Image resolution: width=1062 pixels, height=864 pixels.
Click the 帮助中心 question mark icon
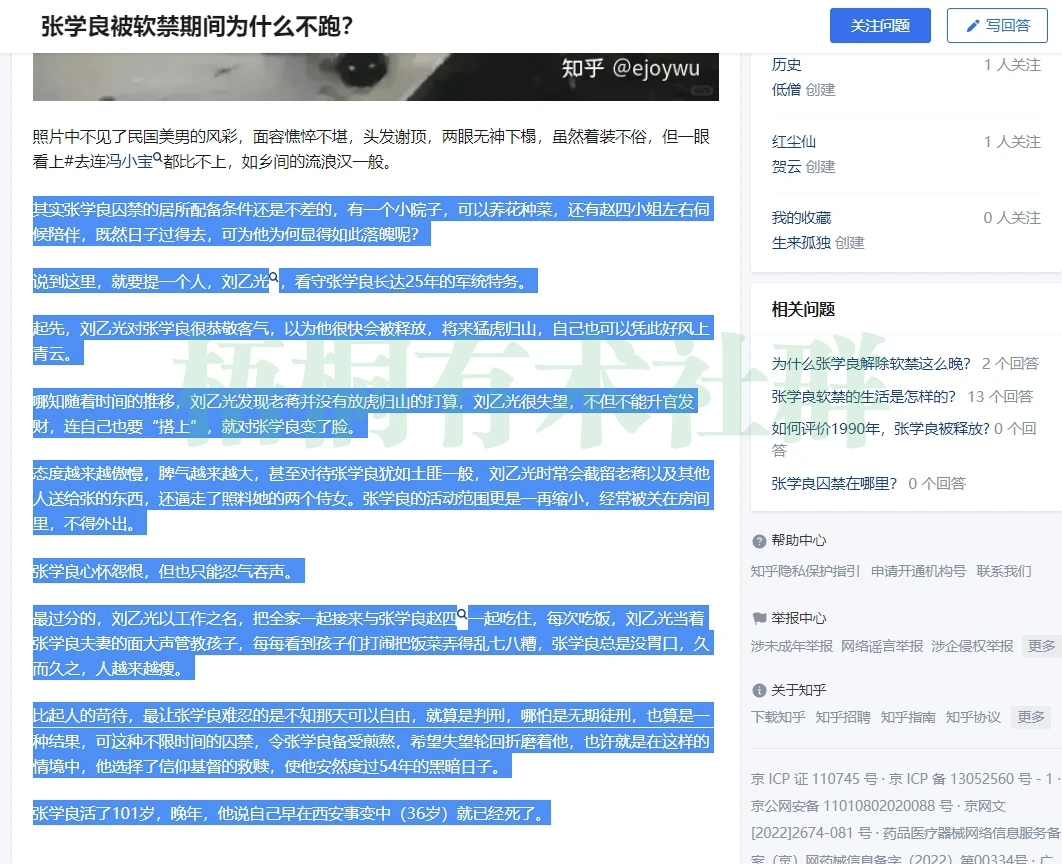(x=759, y=541)
